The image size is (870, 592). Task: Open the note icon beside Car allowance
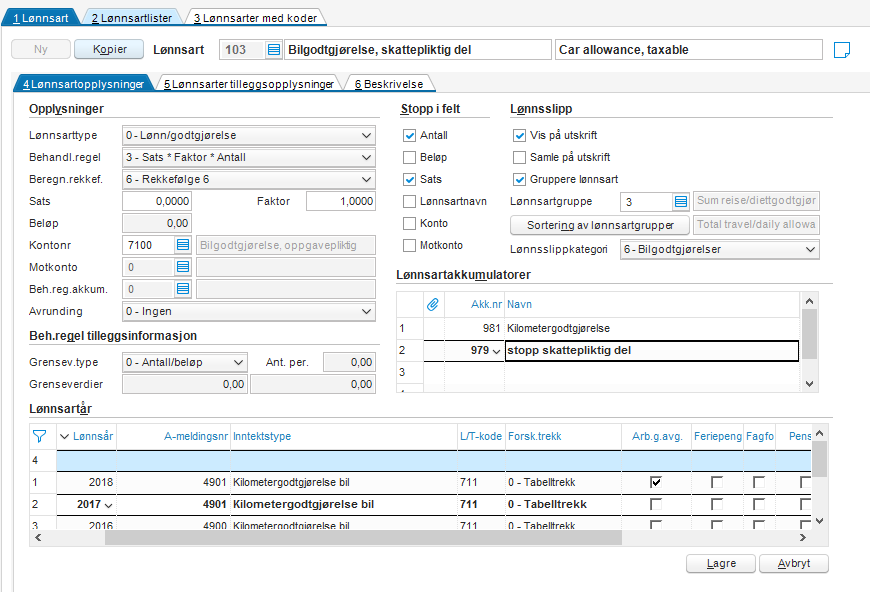pyautogui.click(x=842, y=50)
